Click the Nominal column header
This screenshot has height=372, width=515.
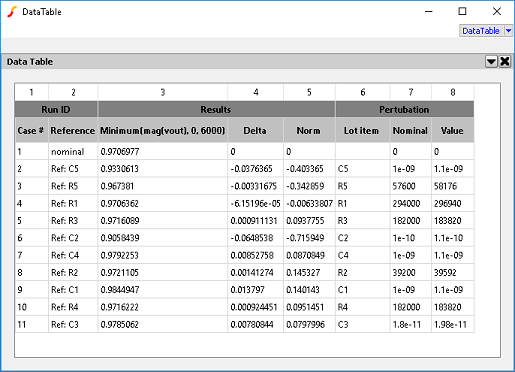410,130
